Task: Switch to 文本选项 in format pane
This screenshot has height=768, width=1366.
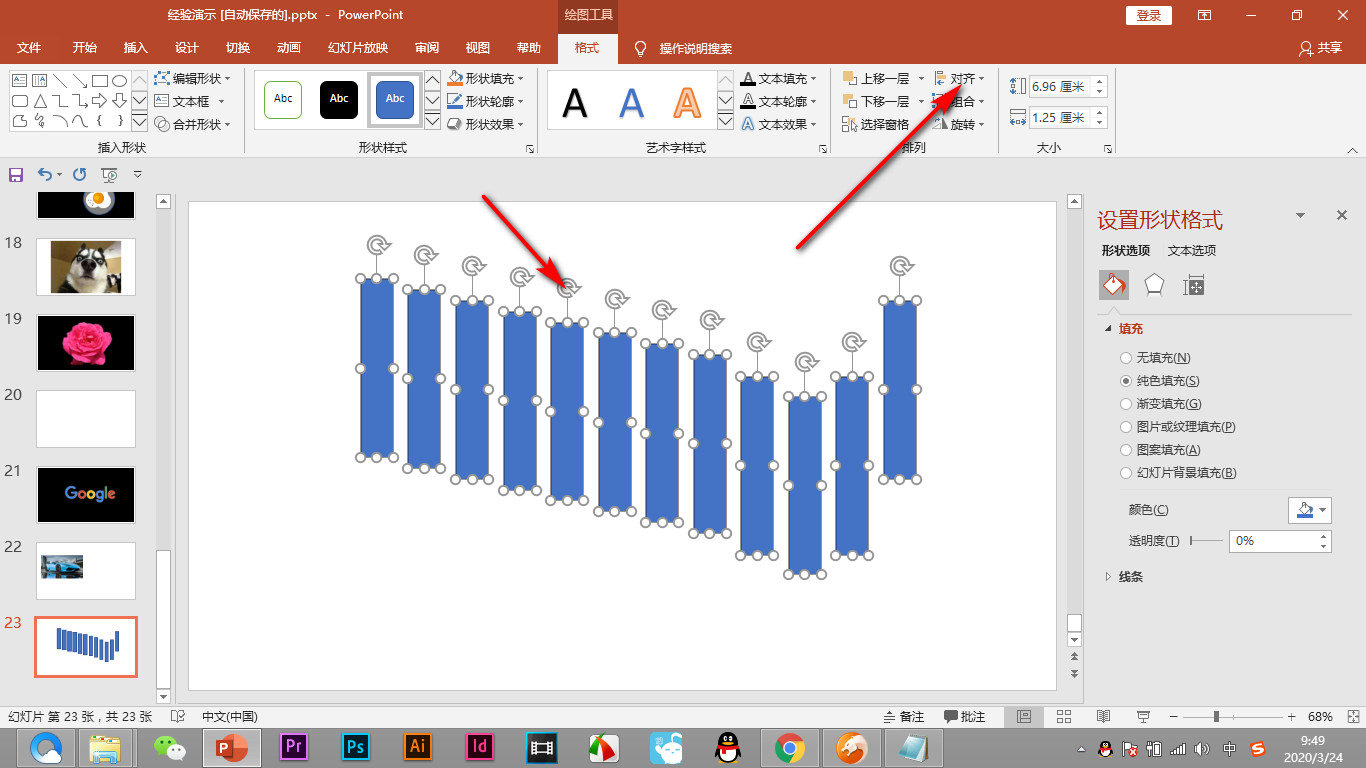Action: coord(1192,251)
